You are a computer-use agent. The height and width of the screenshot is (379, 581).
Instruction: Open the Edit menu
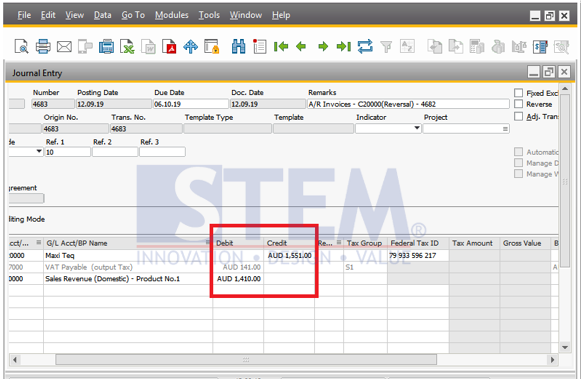[x=48, y=15]
